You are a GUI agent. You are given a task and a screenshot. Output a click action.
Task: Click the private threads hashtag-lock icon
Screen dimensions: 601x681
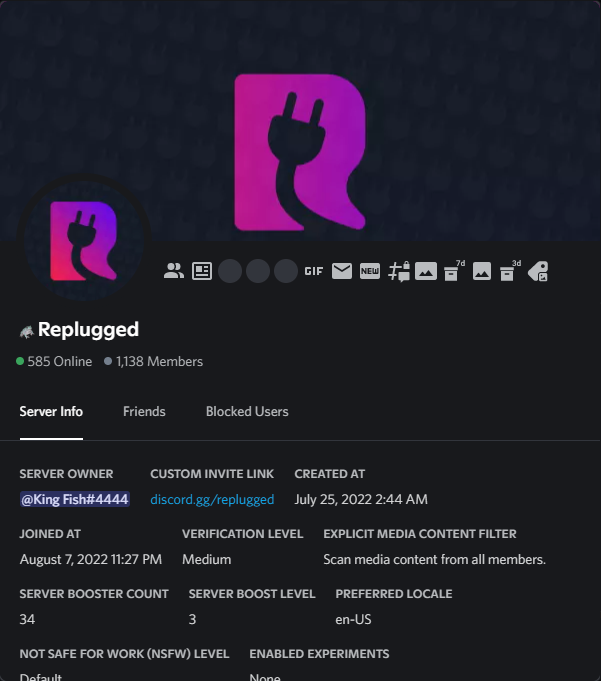398,271
